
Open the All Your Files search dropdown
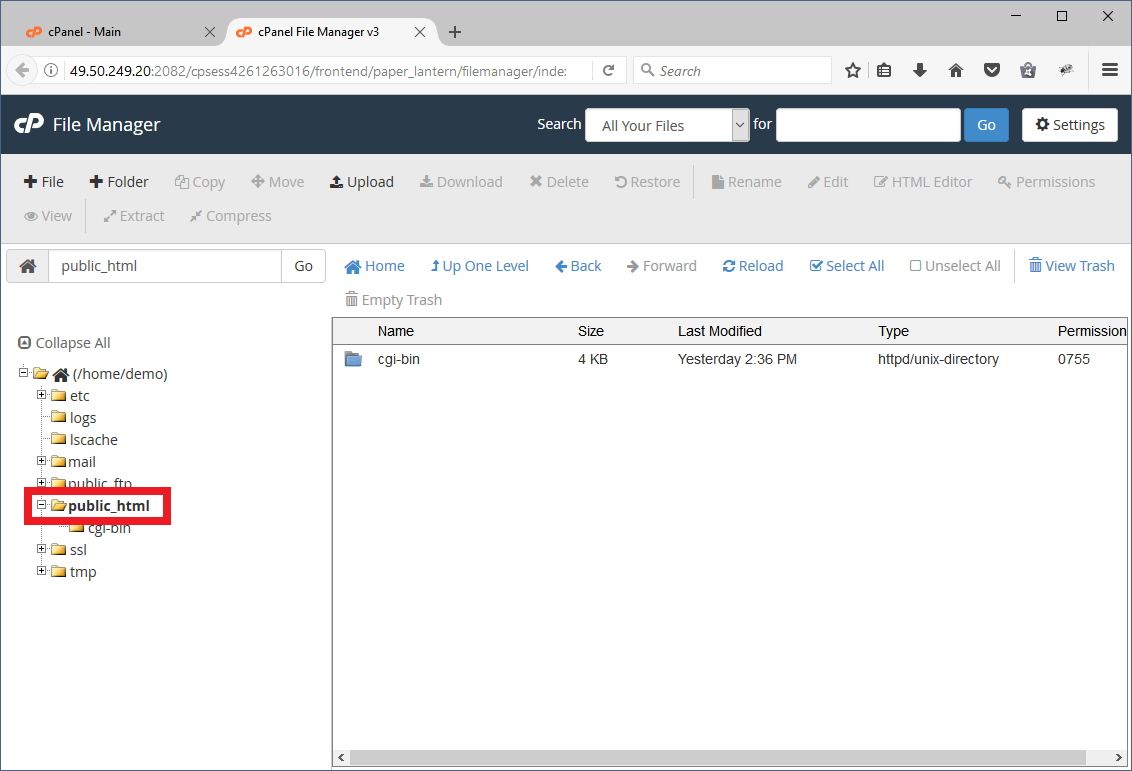point(666,125)
